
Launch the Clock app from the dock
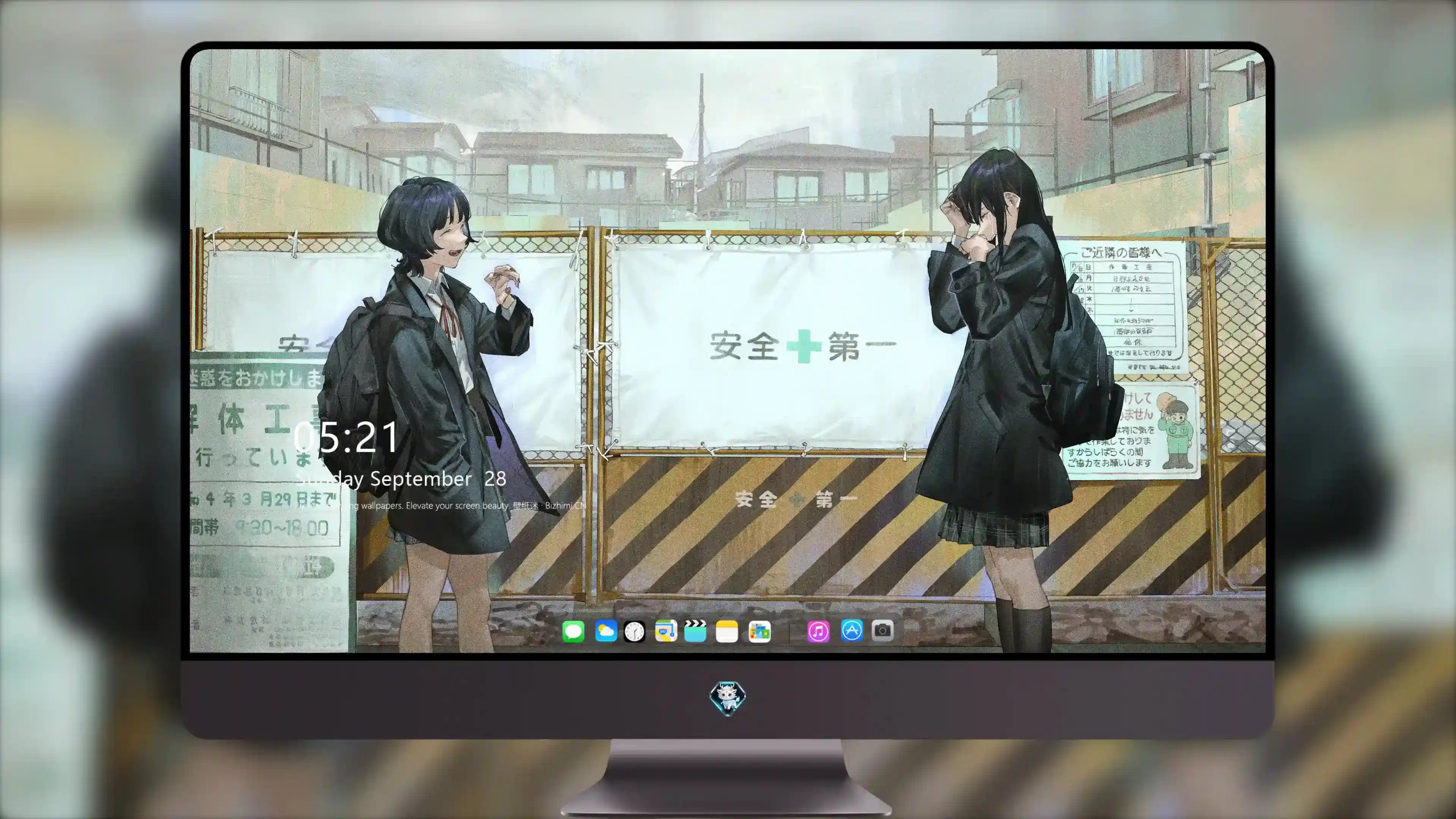click(x=634, y=631)
